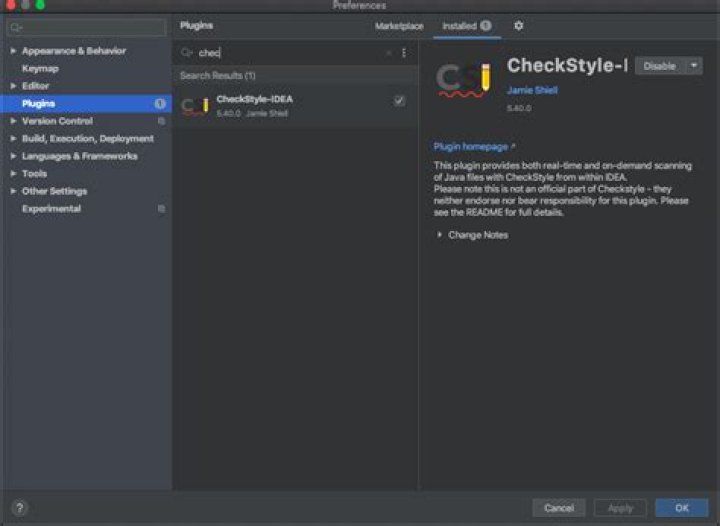720x526 pixels.
Task: Click the project-level icon beside Version Control
Action: tap(161, 121)
